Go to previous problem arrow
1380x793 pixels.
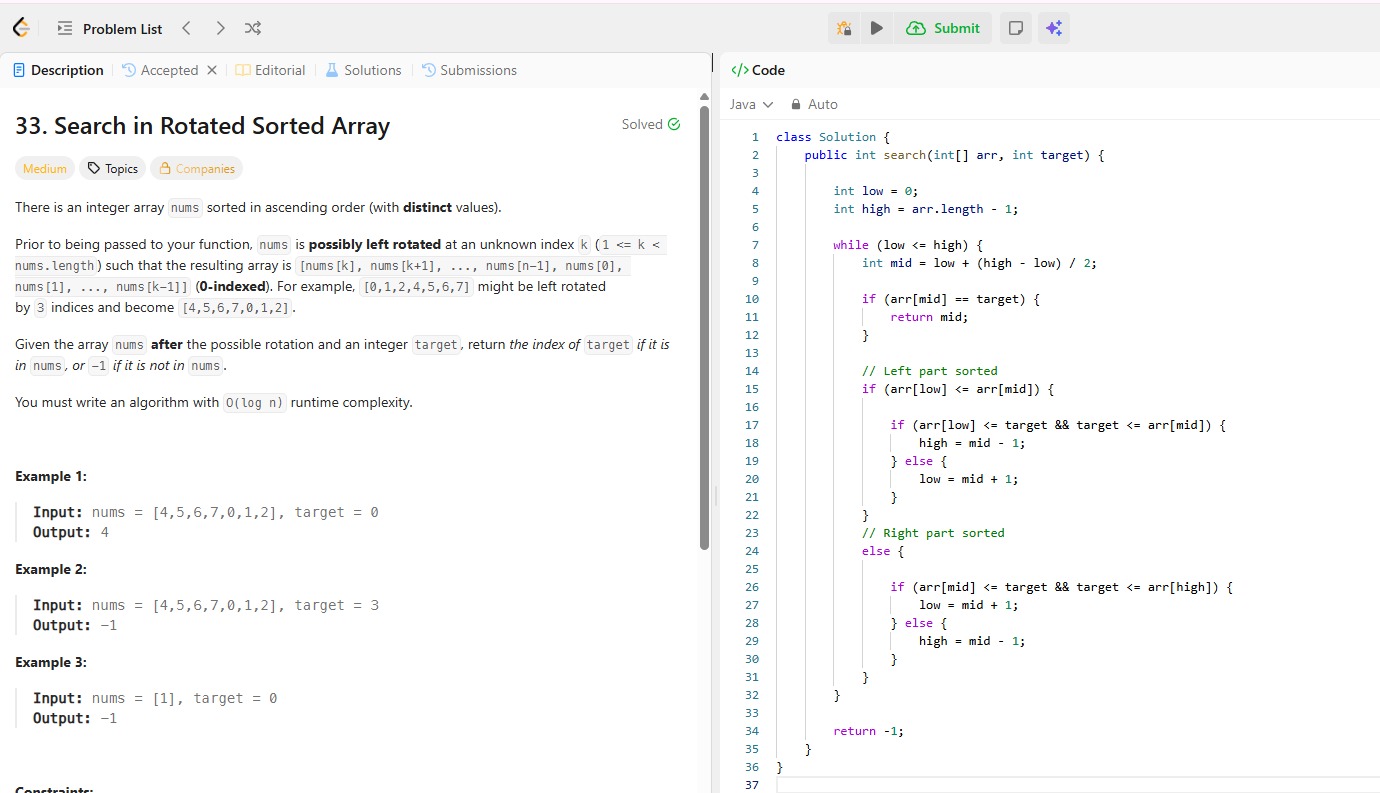[x=186, y=28]
